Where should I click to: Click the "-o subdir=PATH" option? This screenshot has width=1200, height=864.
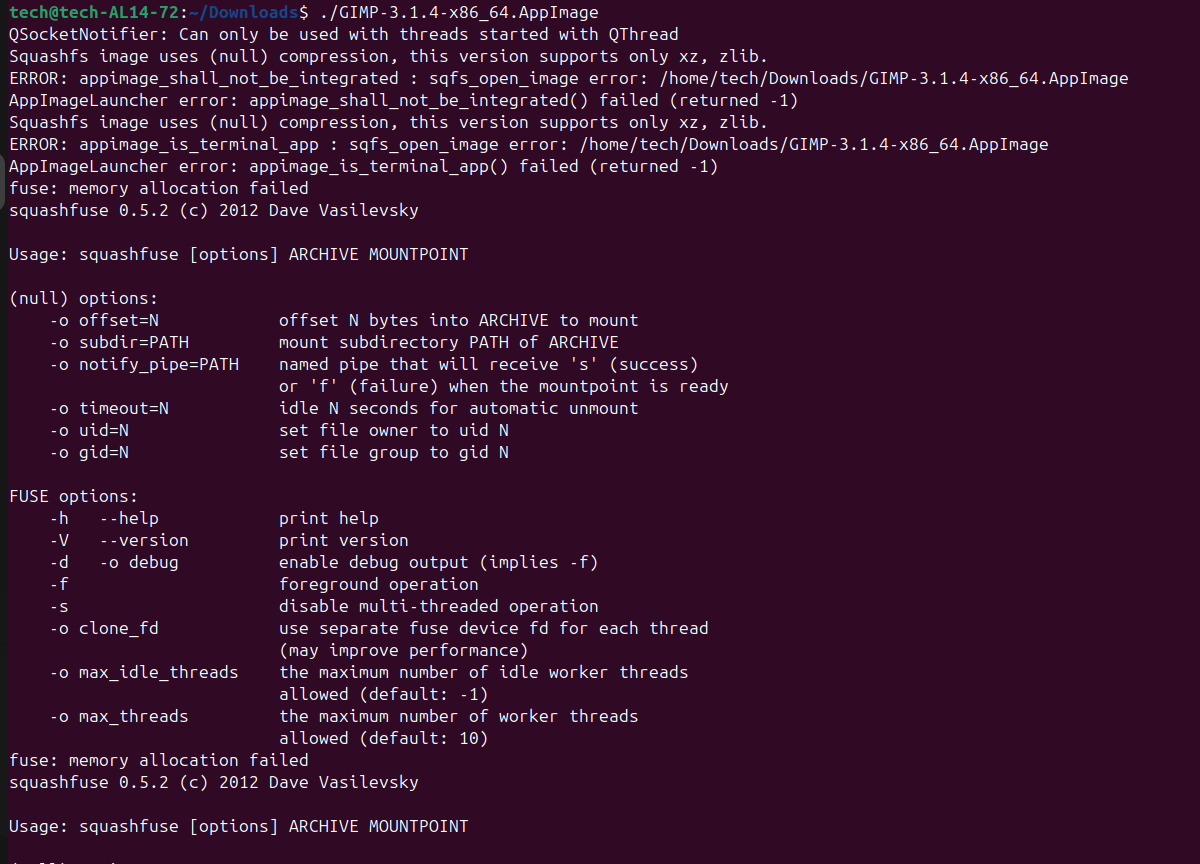tap(119, 343)
